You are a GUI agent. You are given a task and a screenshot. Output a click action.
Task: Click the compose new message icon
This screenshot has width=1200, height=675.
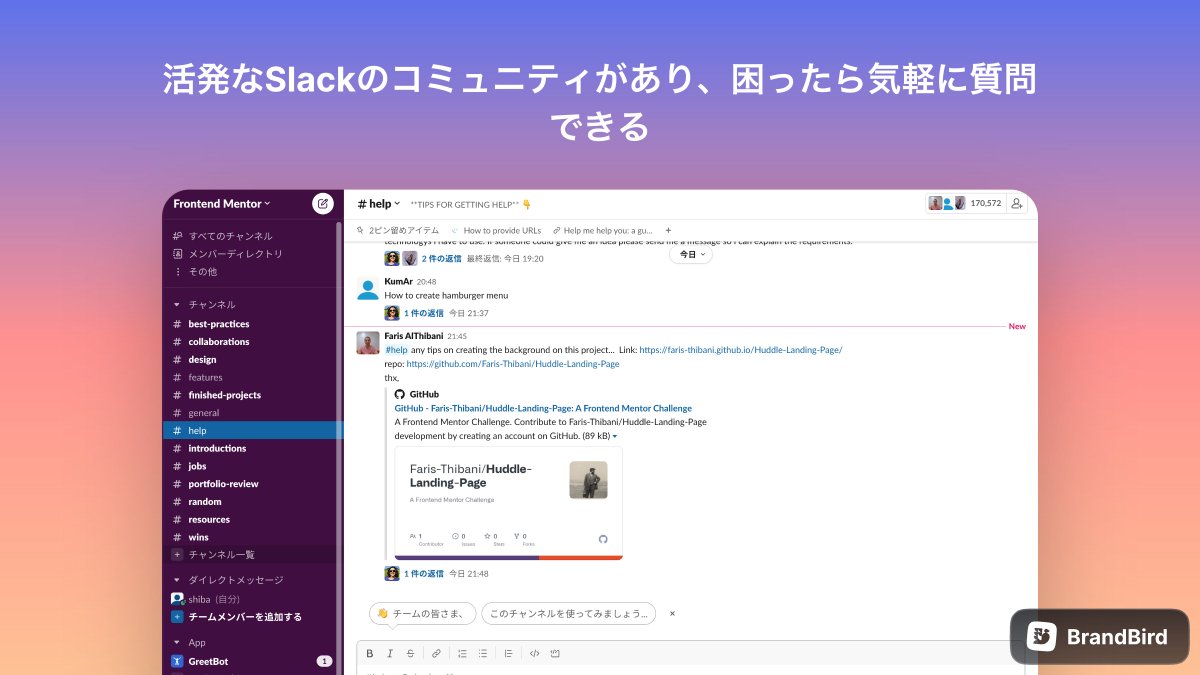point(322,203)
